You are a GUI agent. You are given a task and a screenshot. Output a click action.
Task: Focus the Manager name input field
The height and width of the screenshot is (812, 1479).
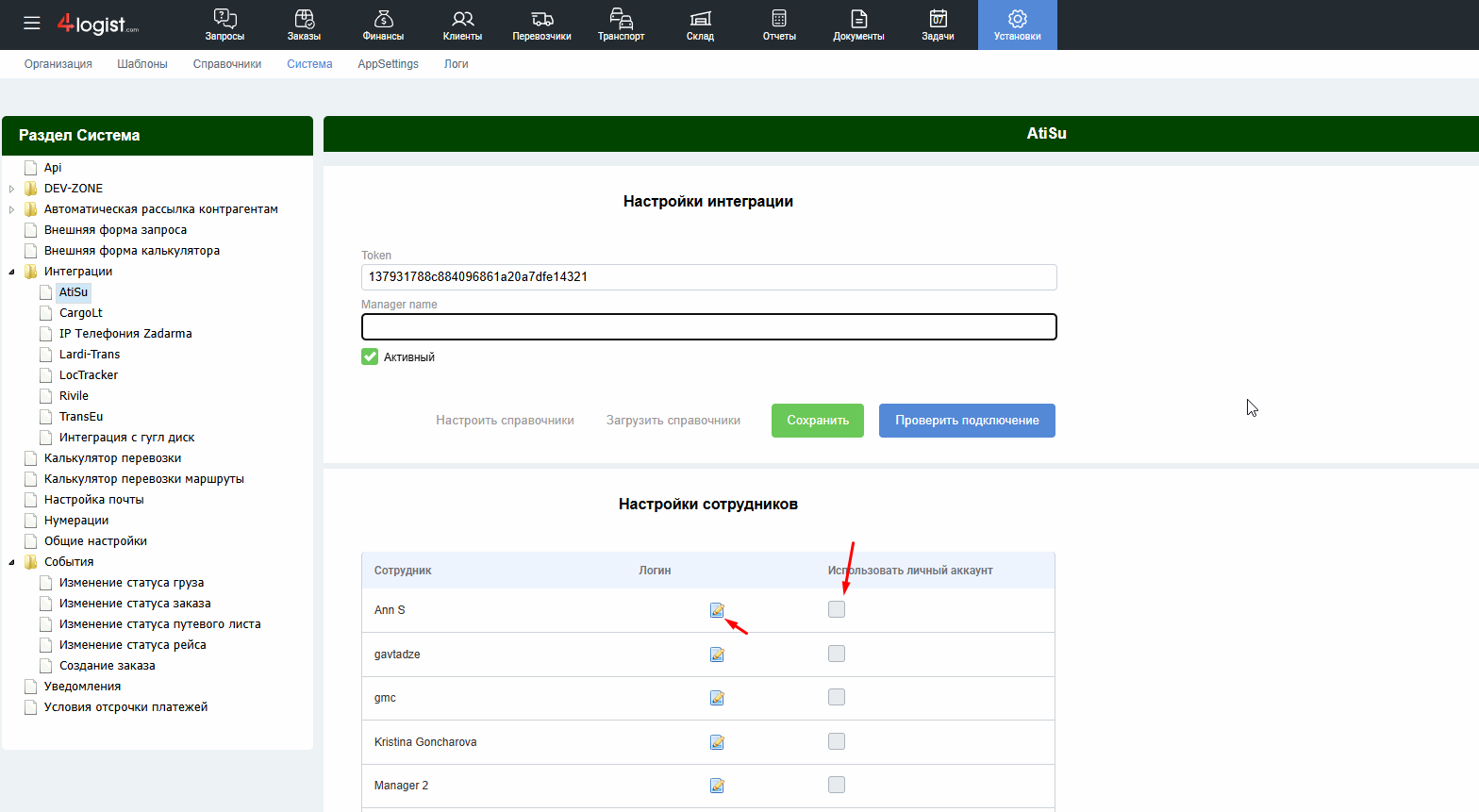coord(708,326)
